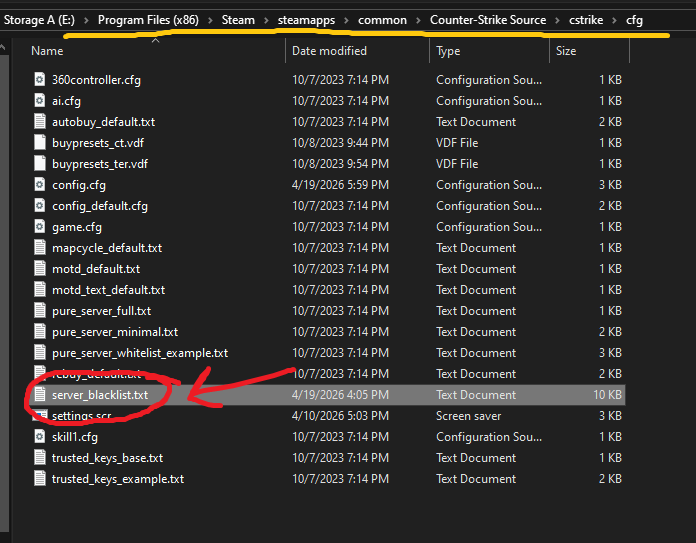Click the 4/19/2026 5:59 PM date of config.cfg
This screenshot has height=543, width=696.
[340, 185]
